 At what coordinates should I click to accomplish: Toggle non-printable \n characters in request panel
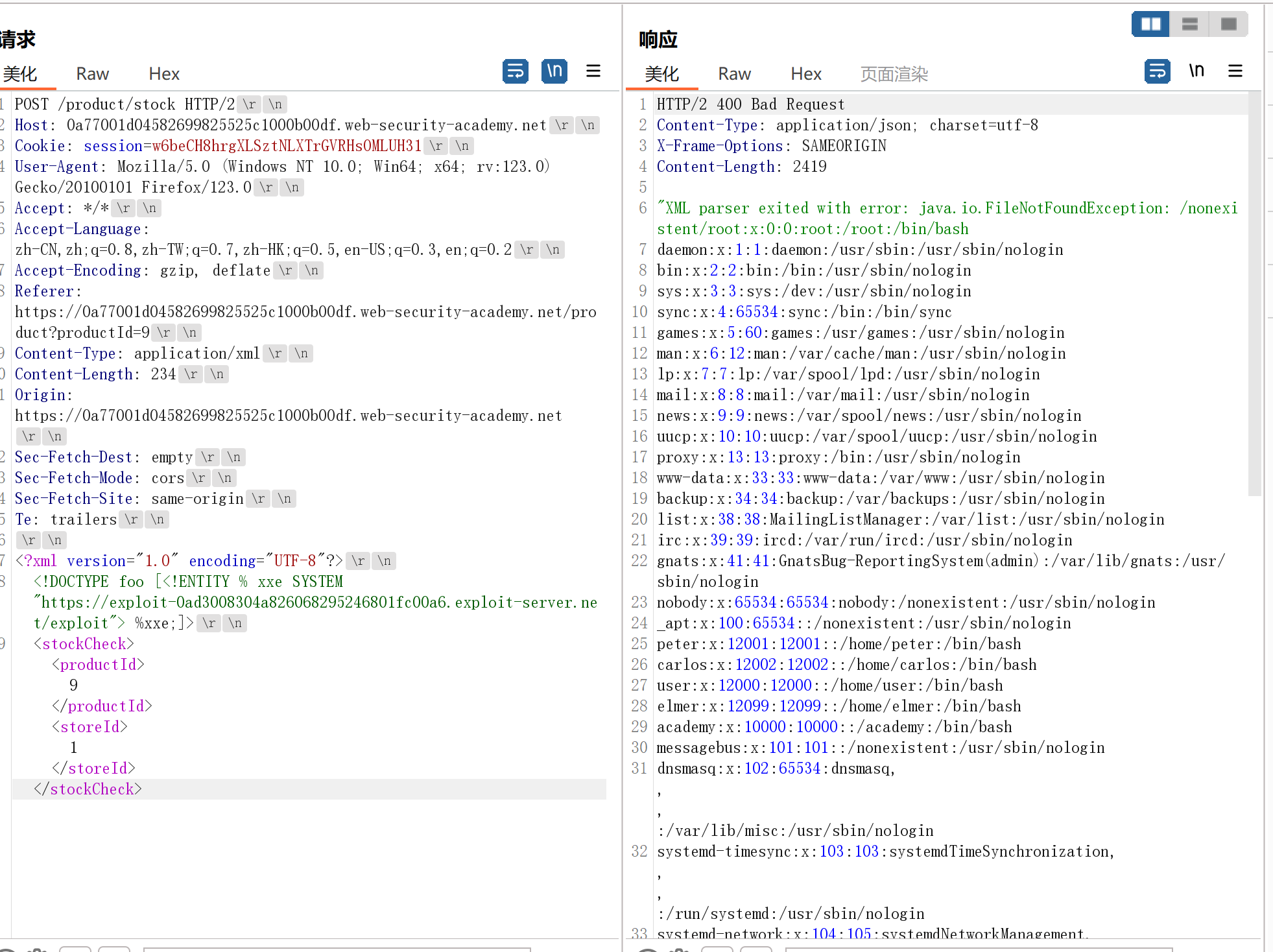554,71
